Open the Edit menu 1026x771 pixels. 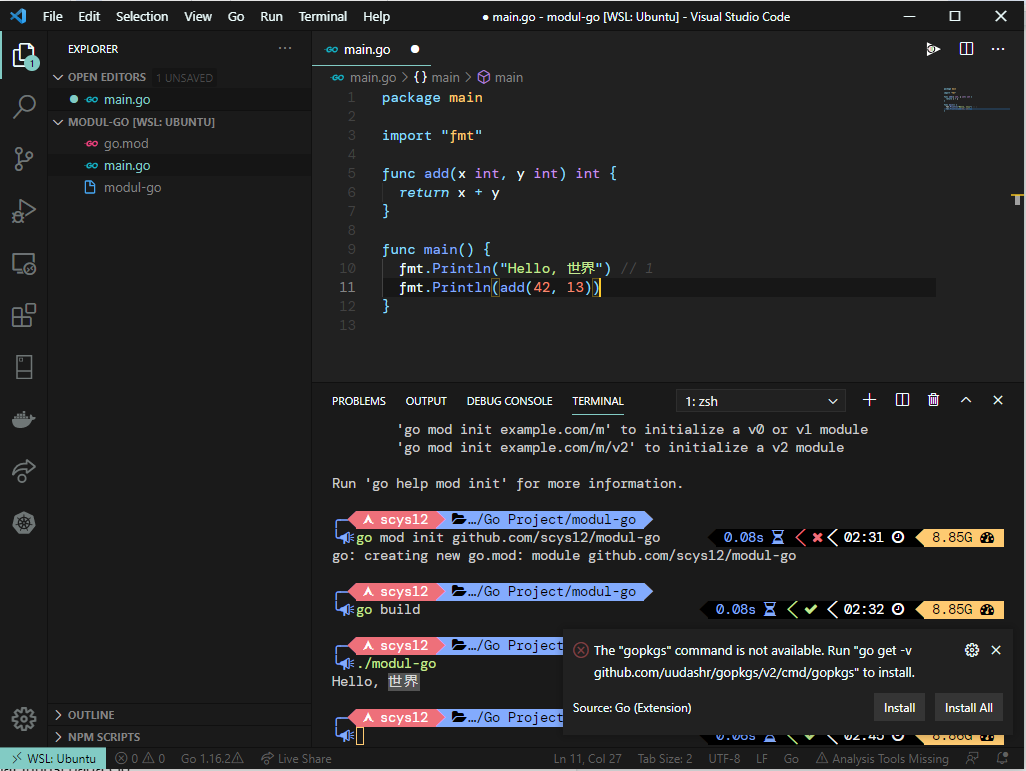[x=89, y=16]
